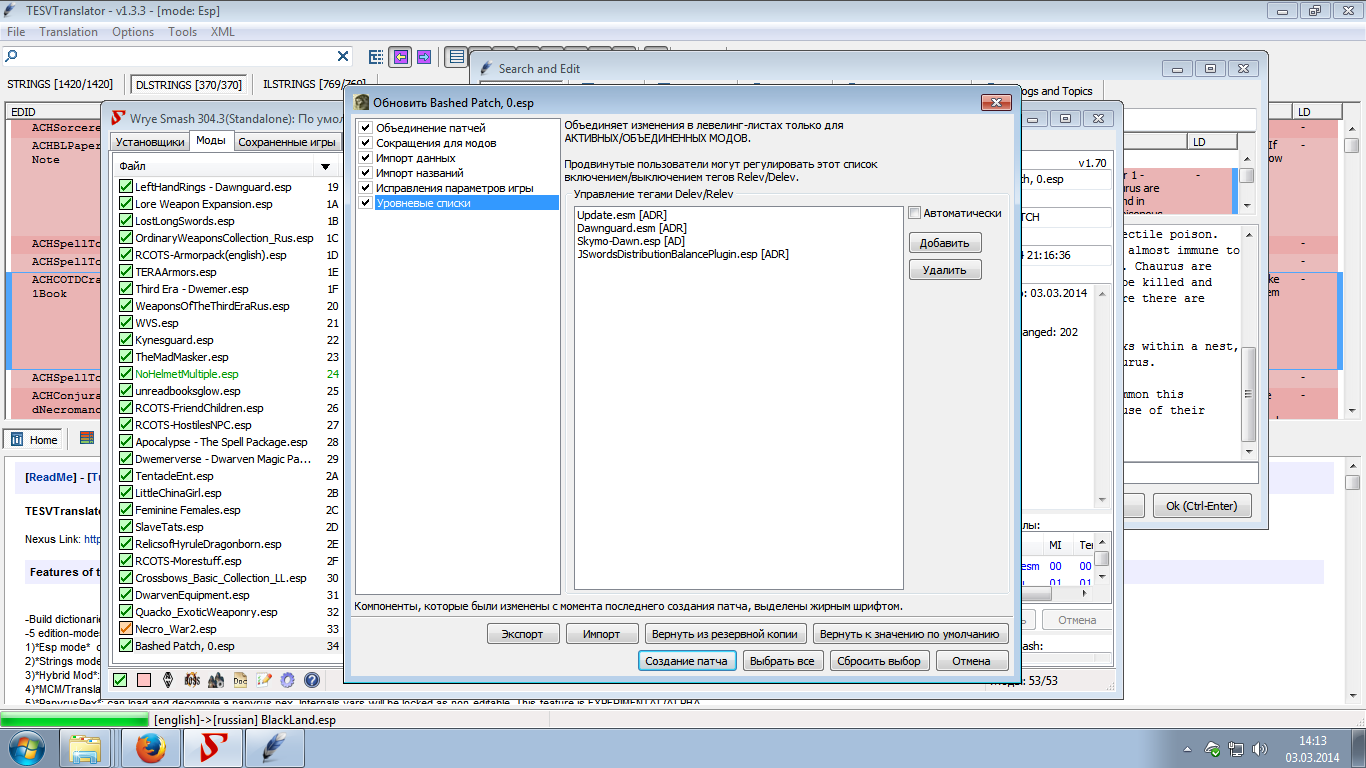This screenshot has width=1366, height=768.
Task: Click the purple right-arrow toolbar button
Action: (x=424, y=57)
